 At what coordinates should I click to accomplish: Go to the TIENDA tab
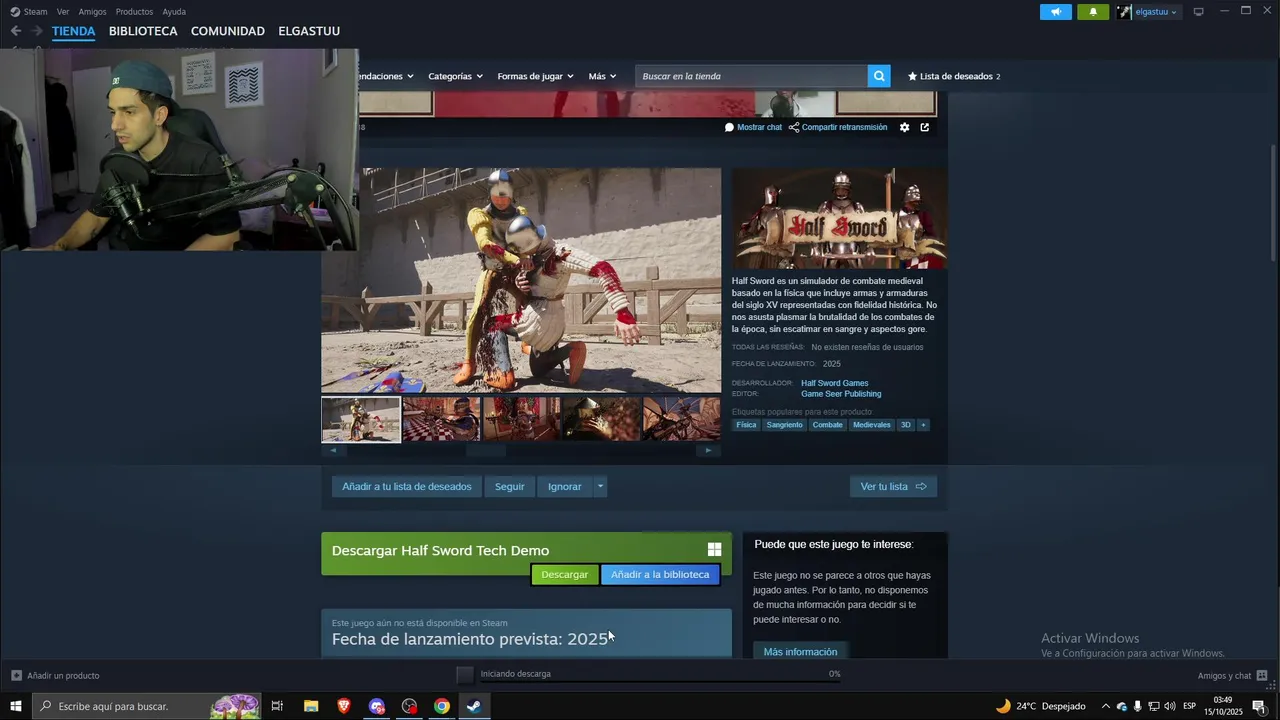pyautogui.click(x=74, y=31)
